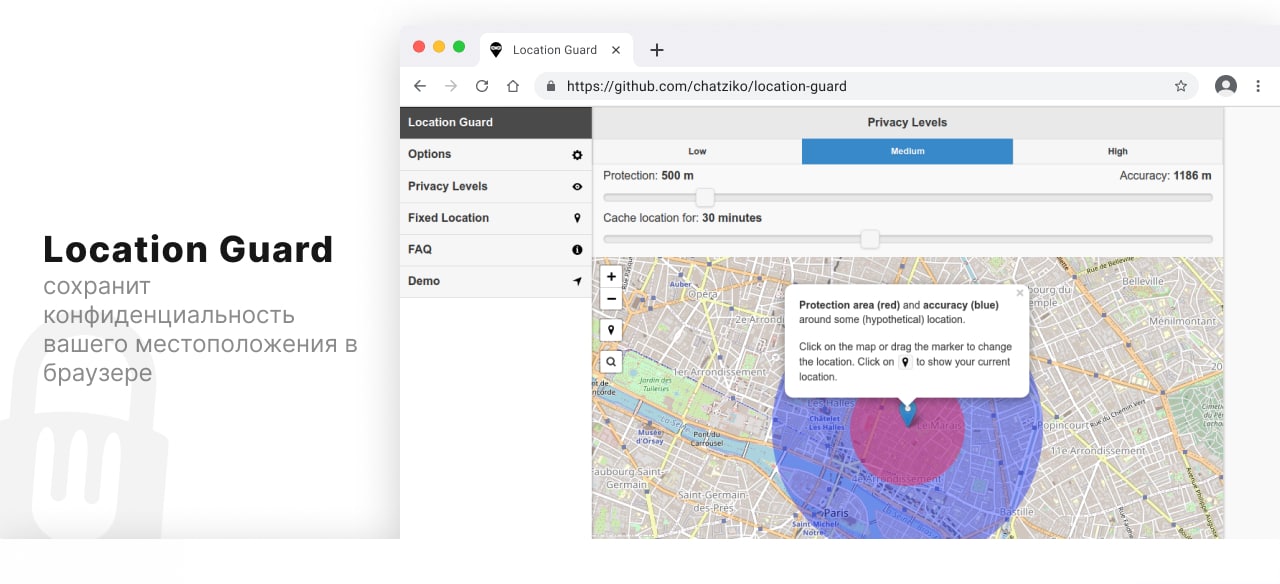Viewport: 1280px width, 584px height.
Task: Open the FAQ sidebar item
Action: point(495,249)
